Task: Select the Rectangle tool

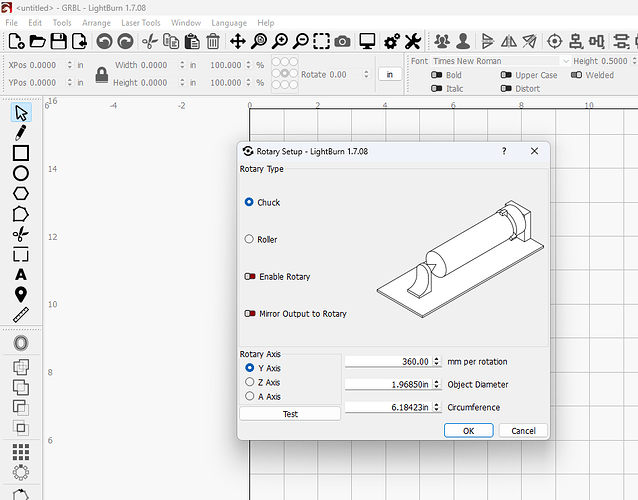Action: pyautogui.click(x=21, y=153)
